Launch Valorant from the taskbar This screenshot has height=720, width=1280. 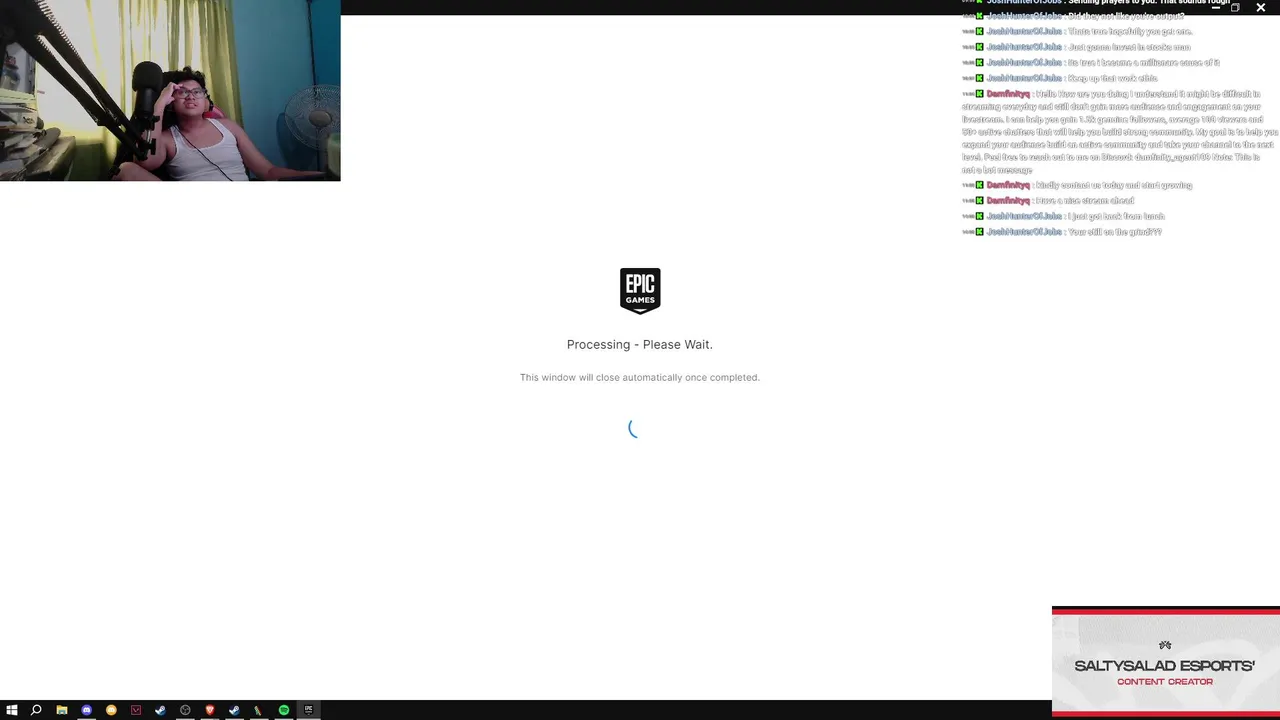[x=136, y=710]
